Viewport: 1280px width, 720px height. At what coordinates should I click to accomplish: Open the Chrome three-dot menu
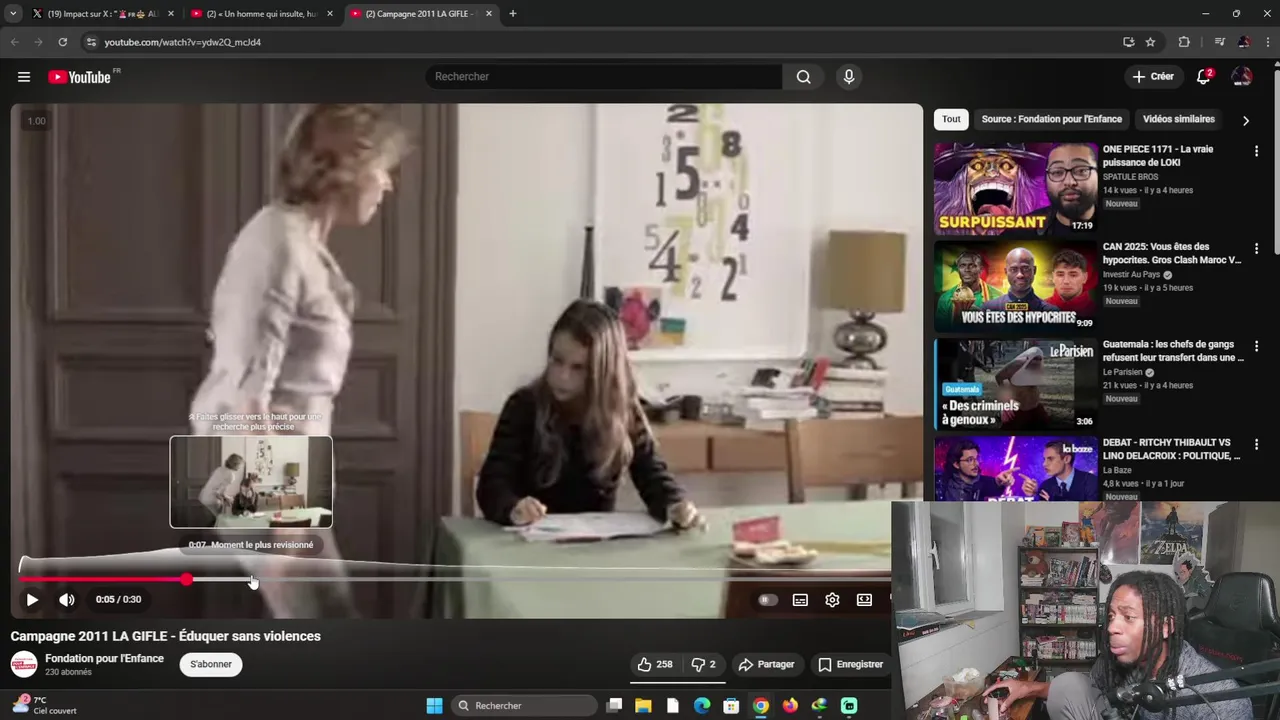coord(1268,42)
